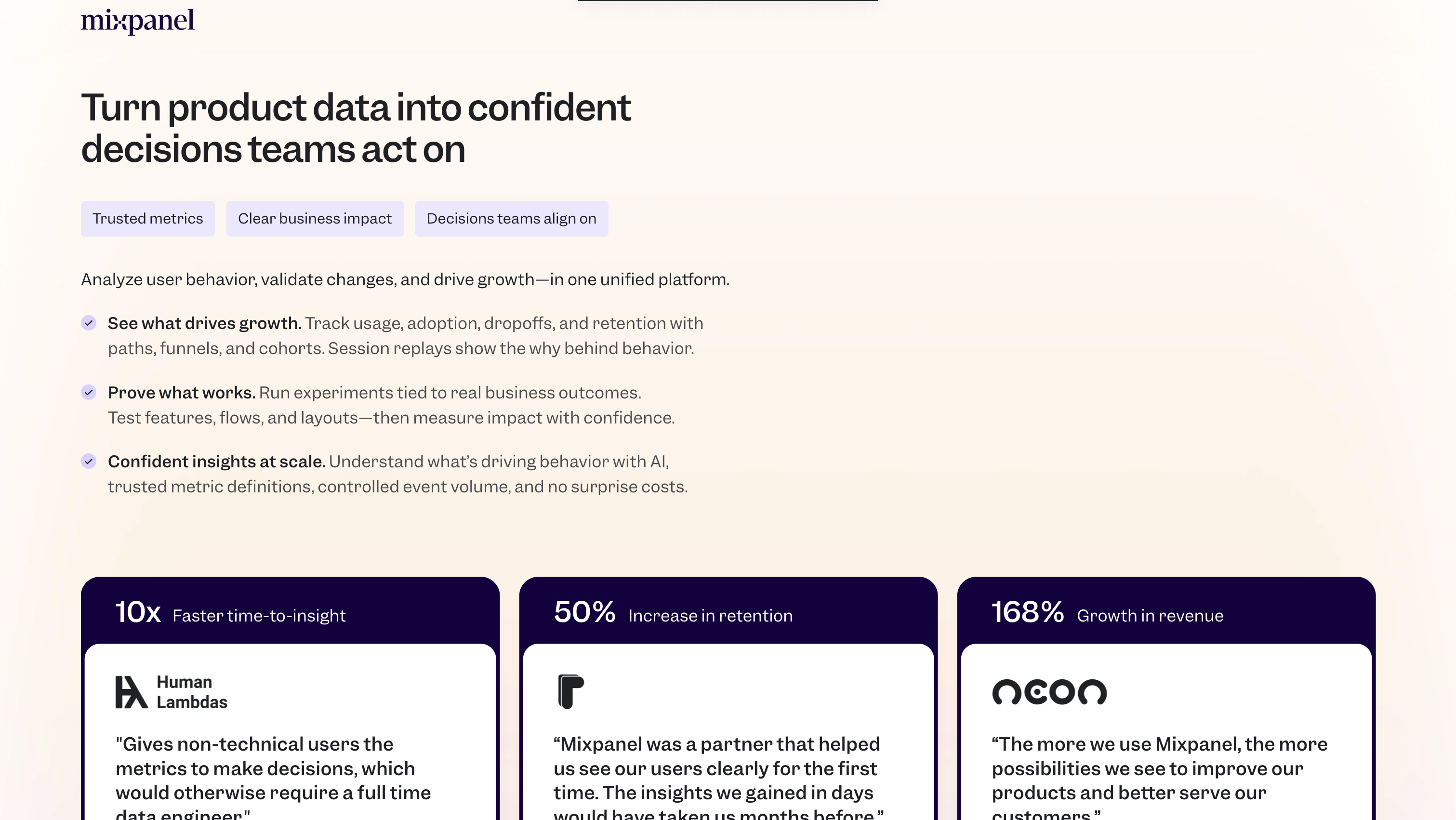The height and width of the screenshot is (820, 1456).
Task: Click the See what drives growth bold text
Action: click(204, 323)
